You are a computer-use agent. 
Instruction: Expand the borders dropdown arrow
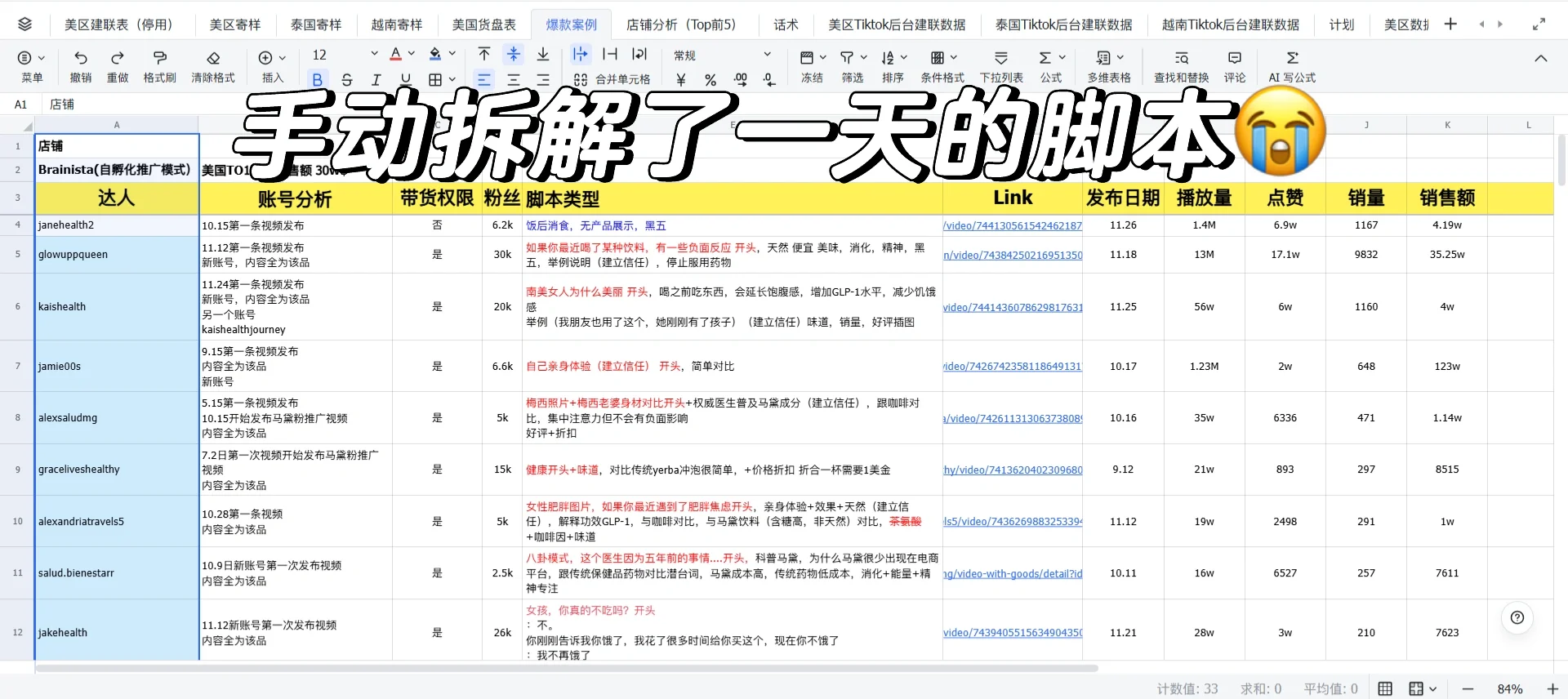[x=452, y=79]
